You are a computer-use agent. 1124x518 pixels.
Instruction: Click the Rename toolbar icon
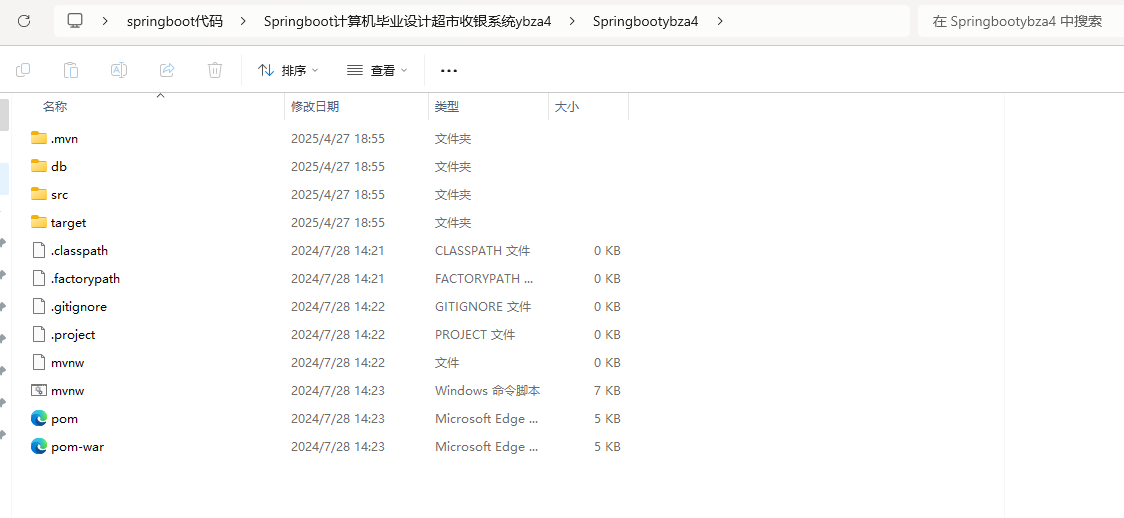click(119, 69)
